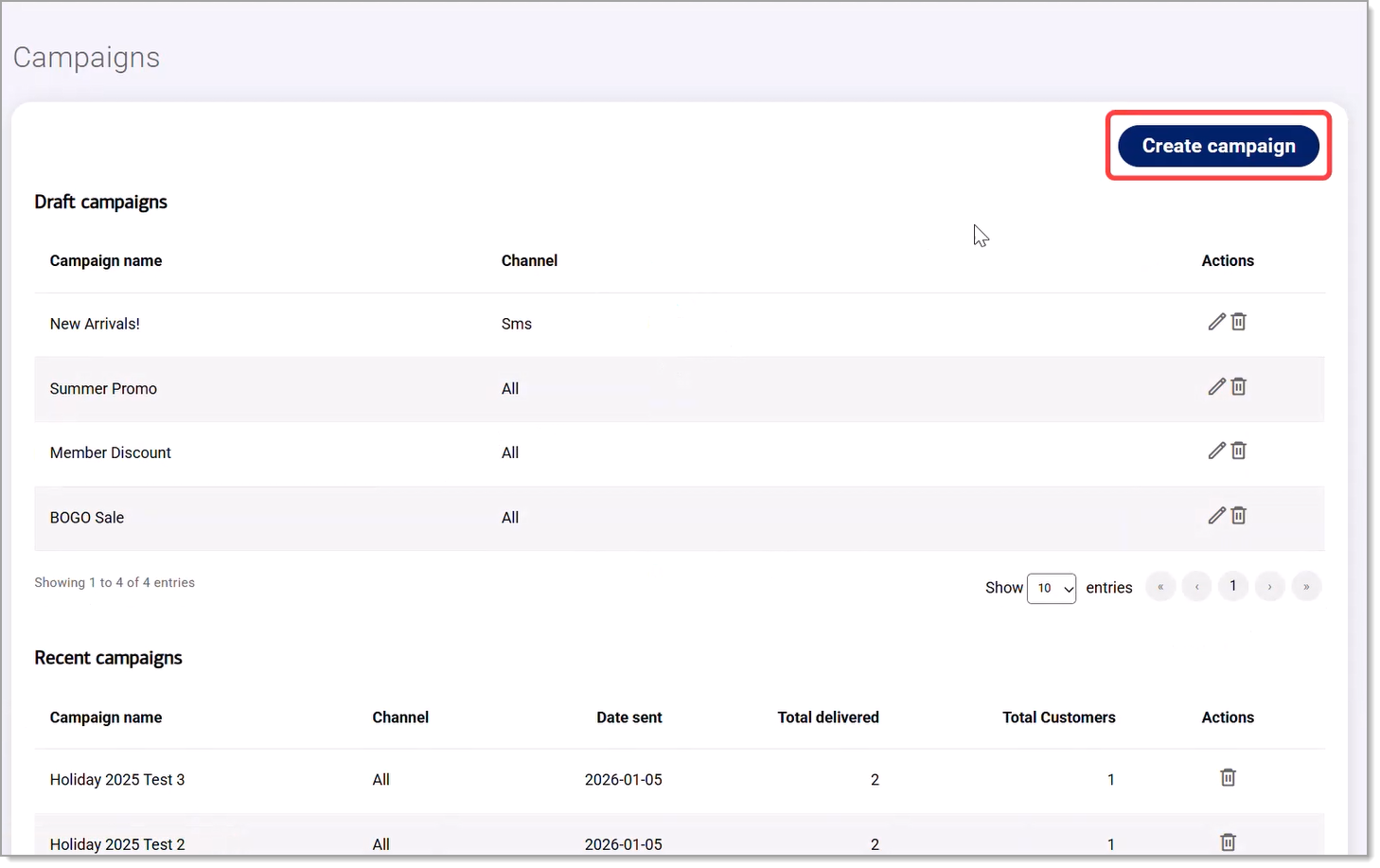Go to last page of draft campaigns
The width and height of the screenshot is (1380, 868).
(x=1306, y=587)
